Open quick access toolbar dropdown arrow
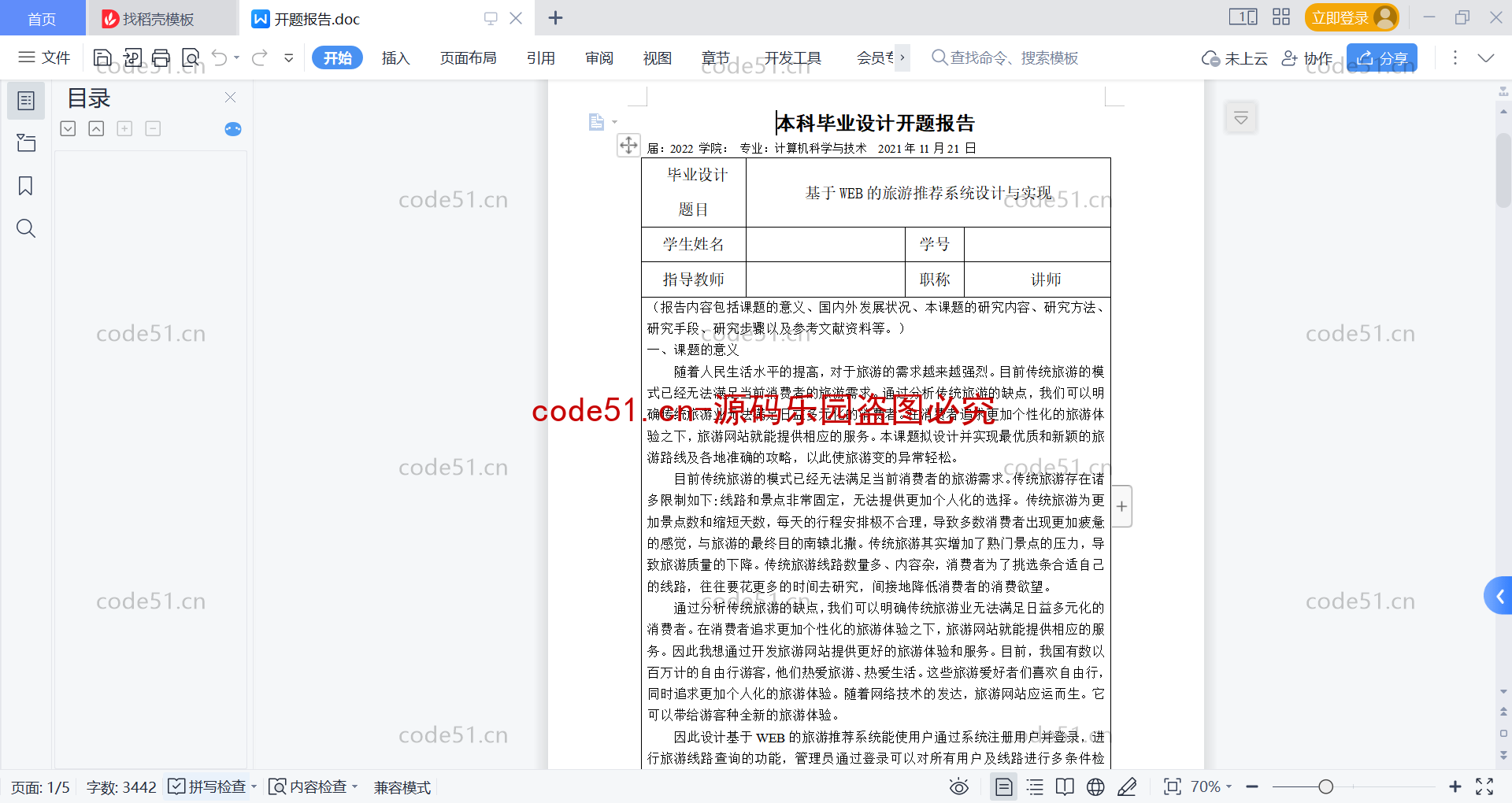Viewport: 1512px width, 803px height. (x=288, y=57)
